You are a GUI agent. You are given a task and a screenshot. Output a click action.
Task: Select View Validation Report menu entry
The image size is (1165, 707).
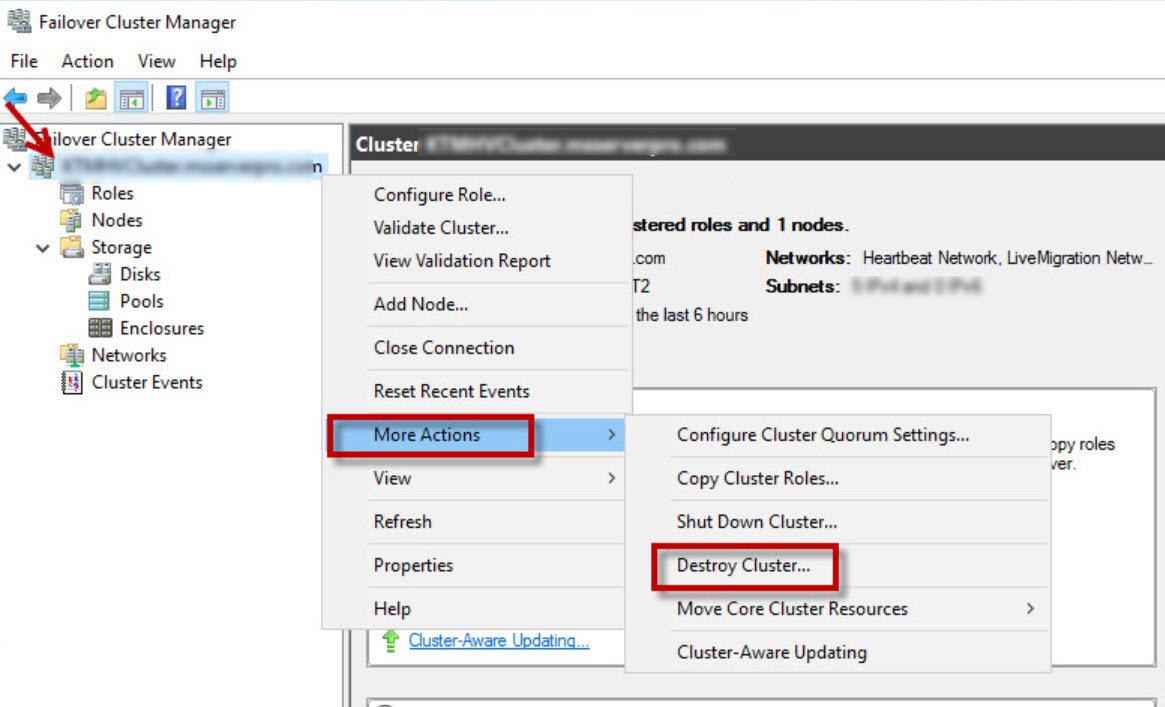click(x=477, y=261)
